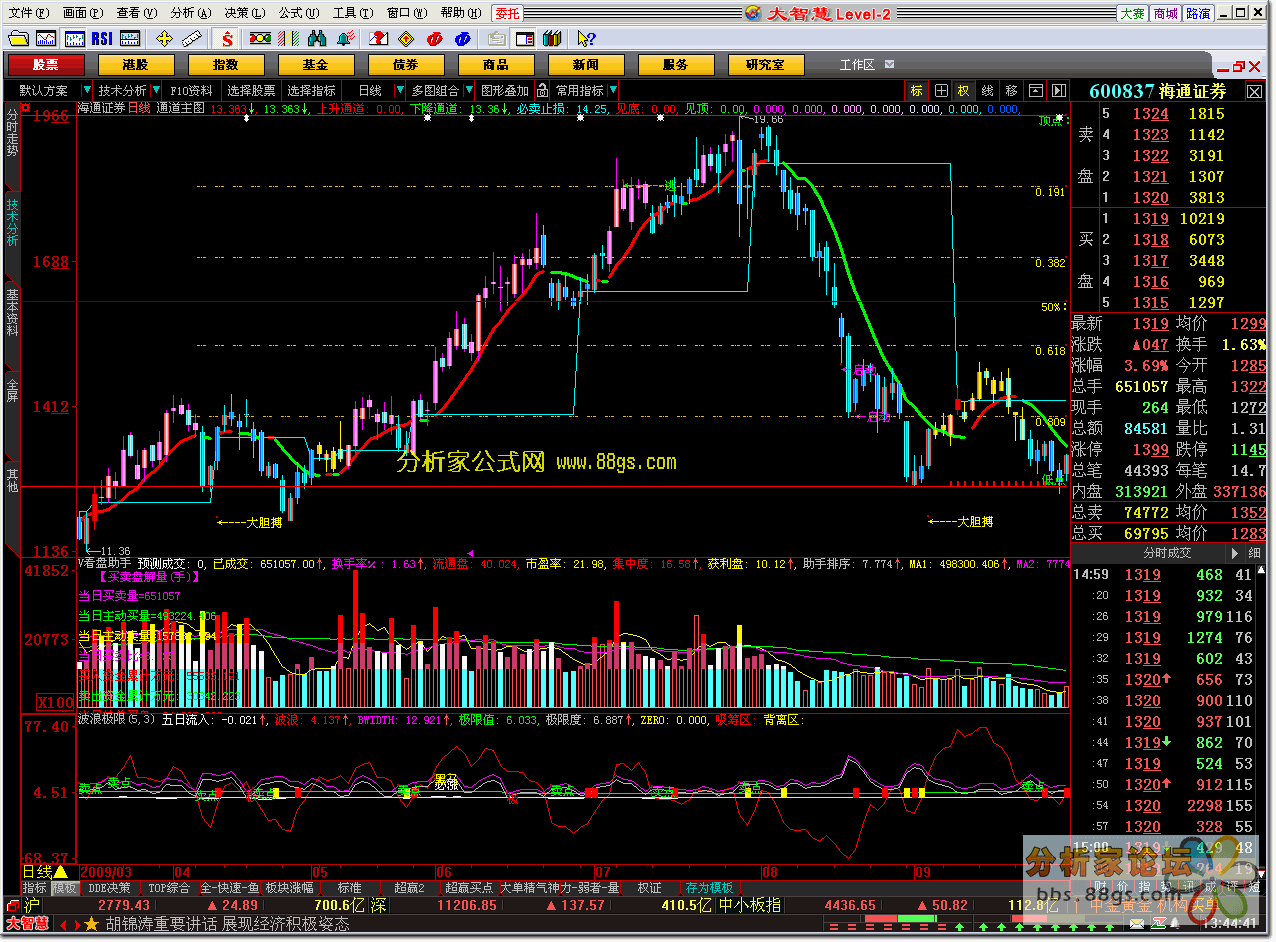Click the help cursor question mark icon

pos(586,39)
